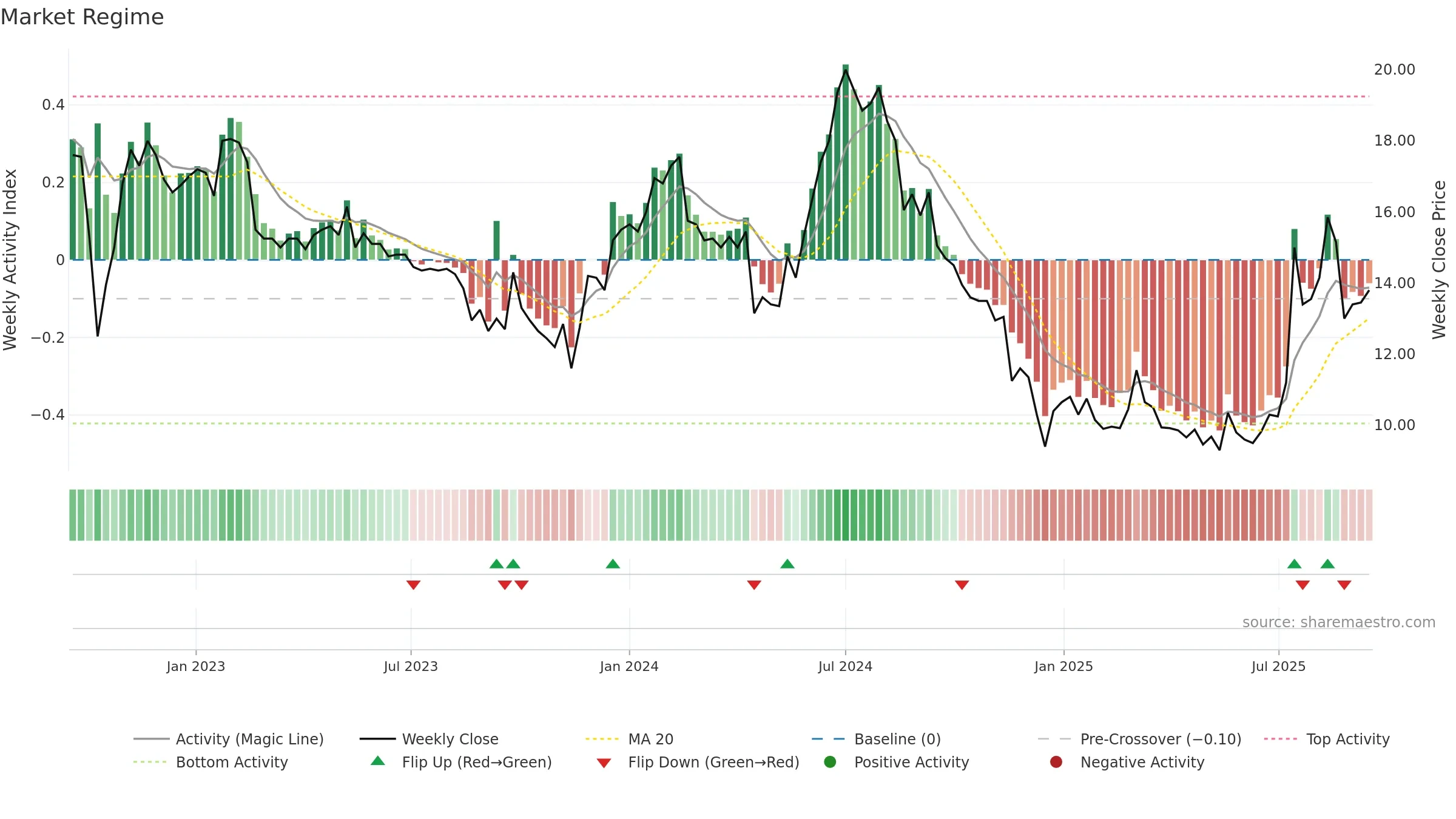Image resolution: width=1456 pixels, height=819 pixels.
Task: Click the 12.00 price tick label
Action: tap(1394, 354)
